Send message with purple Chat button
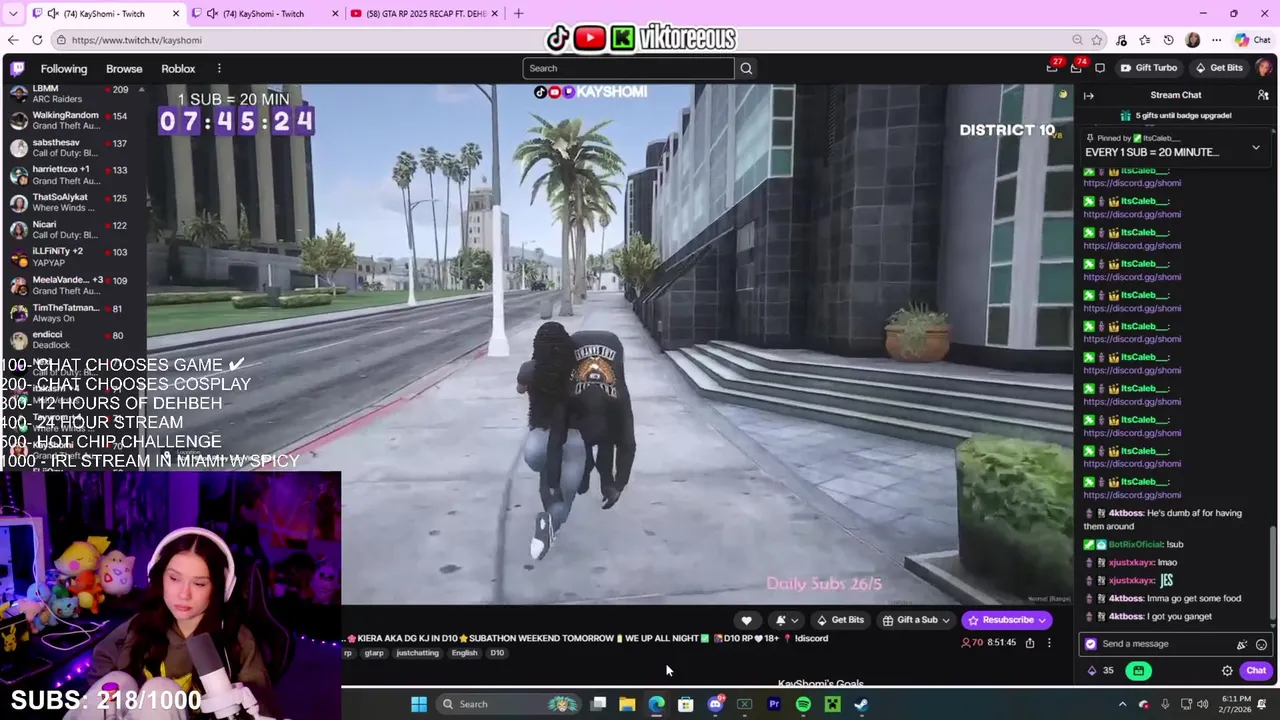 pyautogui.click(x=1256, y=671)
